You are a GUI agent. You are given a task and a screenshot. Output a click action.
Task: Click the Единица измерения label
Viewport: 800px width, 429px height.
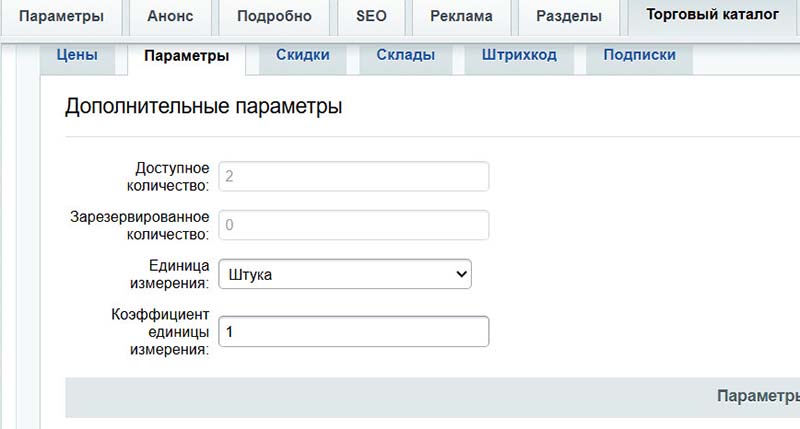tap(169, 274)
